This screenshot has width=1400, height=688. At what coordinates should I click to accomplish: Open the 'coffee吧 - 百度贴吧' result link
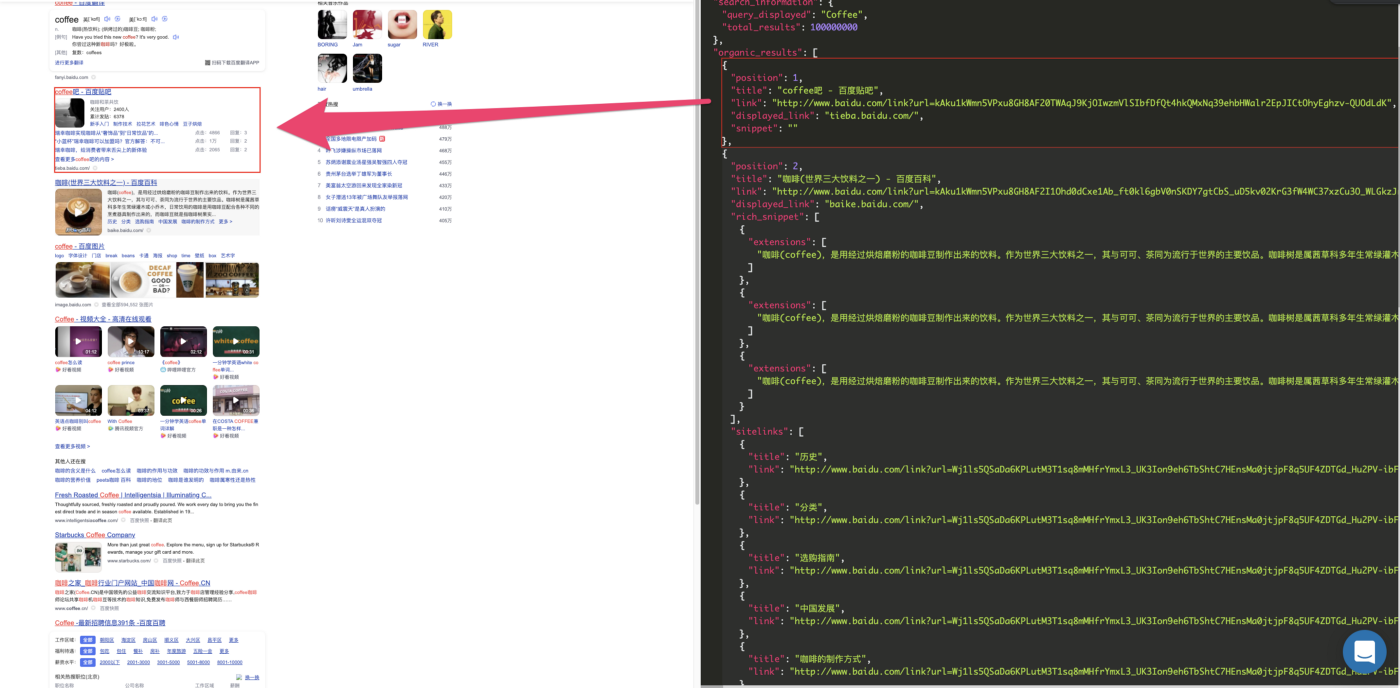tap(83, 92)
